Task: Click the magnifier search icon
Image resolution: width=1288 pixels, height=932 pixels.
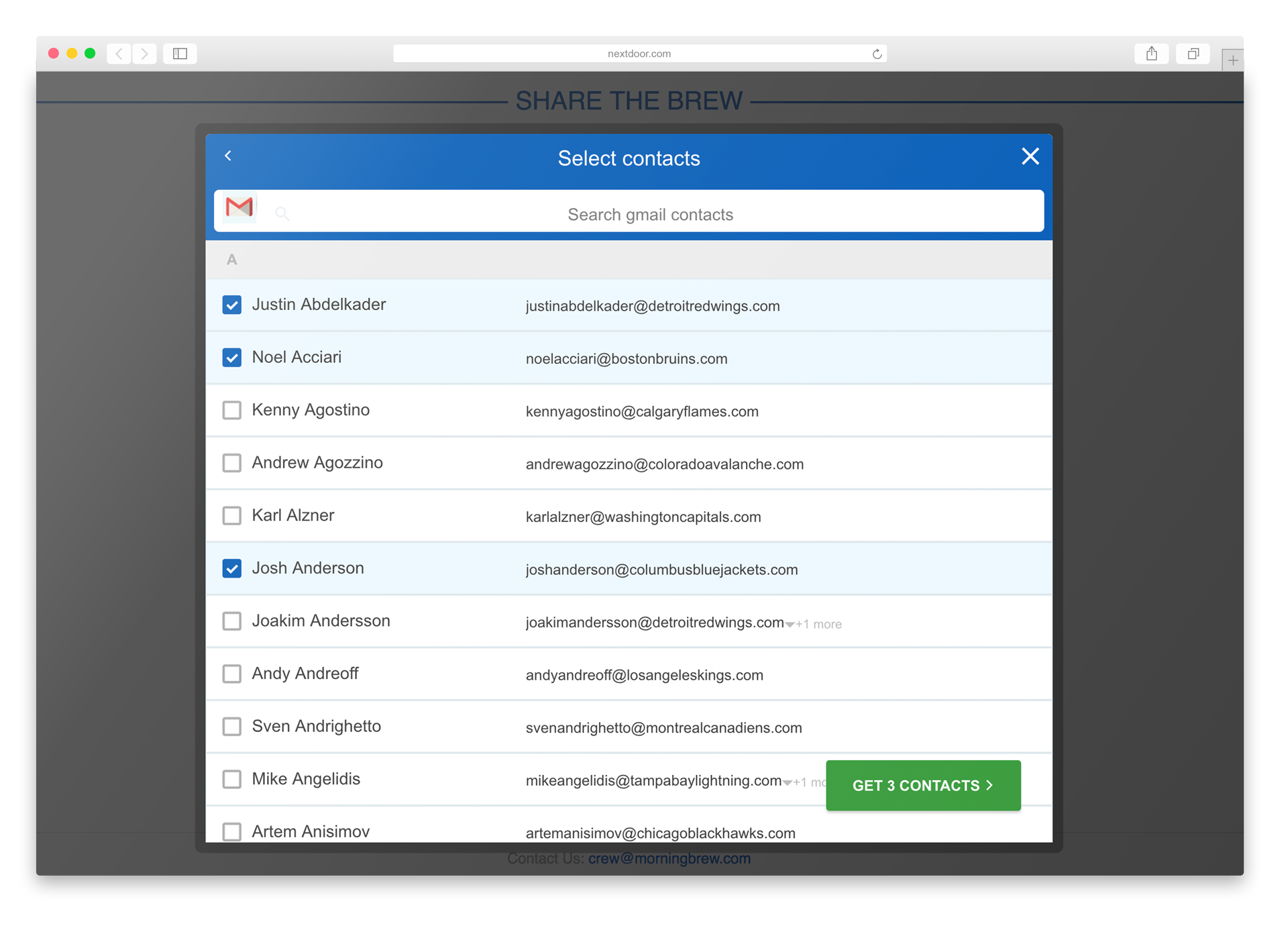Action: click(282, 214)
